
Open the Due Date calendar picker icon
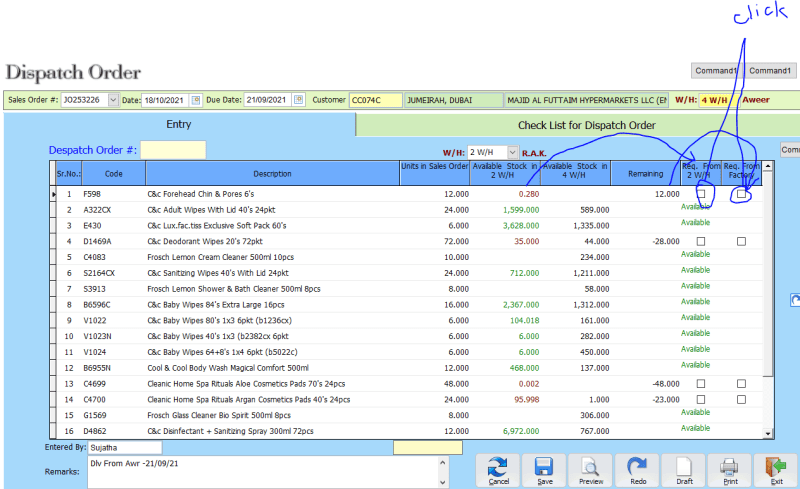pos(299,100)
